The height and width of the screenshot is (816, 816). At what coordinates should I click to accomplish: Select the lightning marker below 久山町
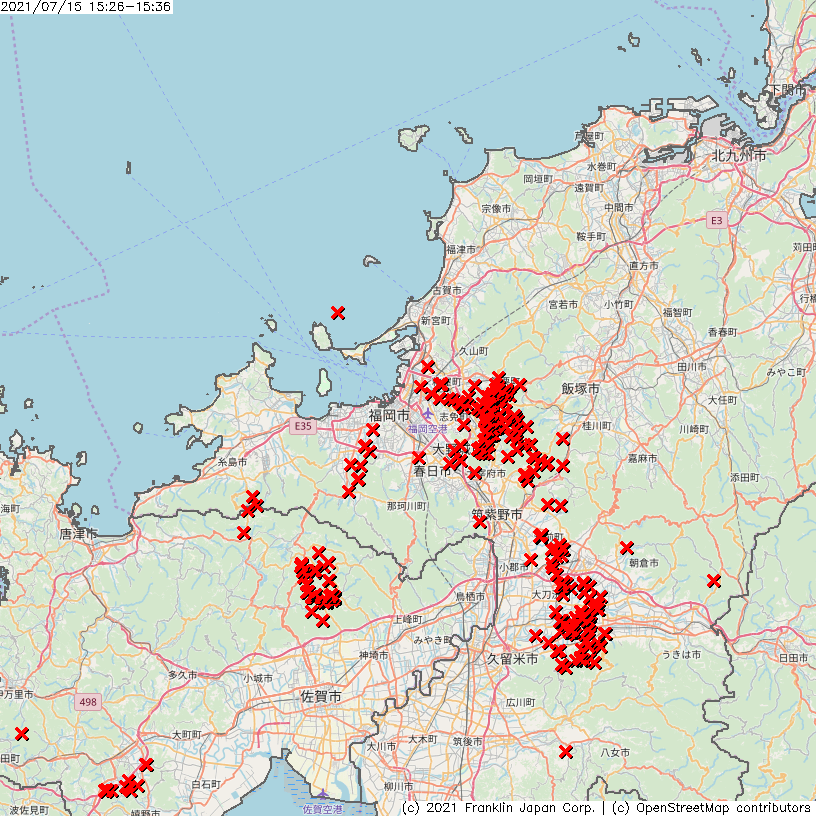pos(427,366)
